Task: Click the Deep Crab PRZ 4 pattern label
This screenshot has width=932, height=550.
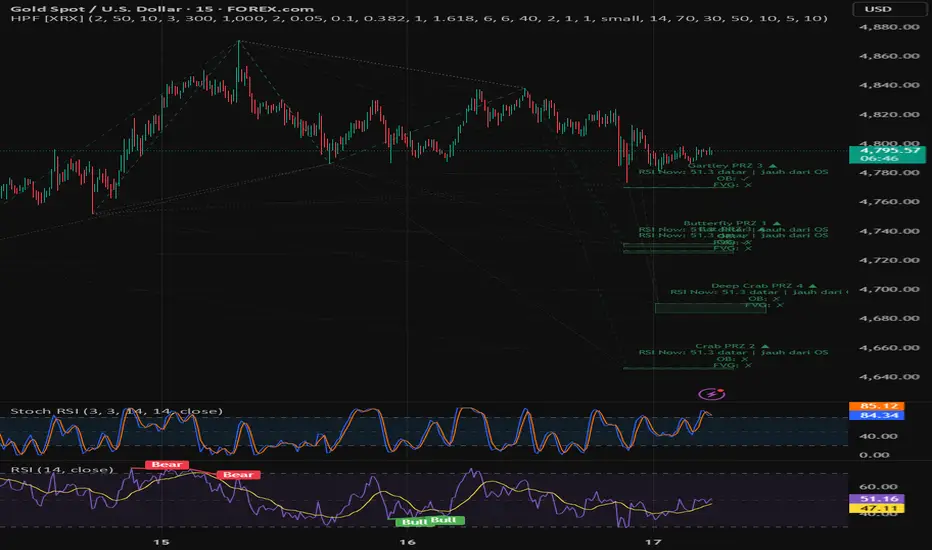Action: (x=764, y=285)
